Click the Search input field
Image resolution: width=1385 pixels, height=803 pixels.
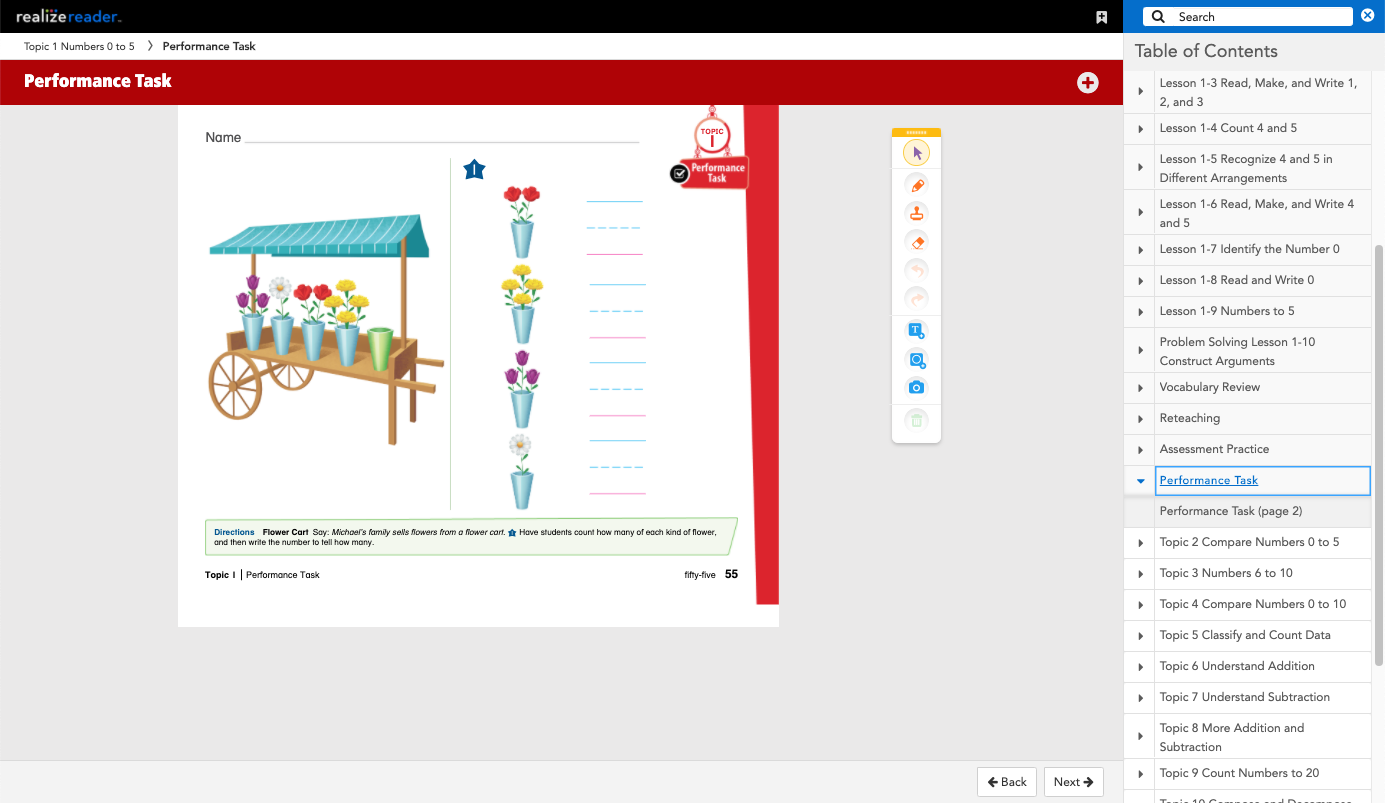tap(1248, 17)
